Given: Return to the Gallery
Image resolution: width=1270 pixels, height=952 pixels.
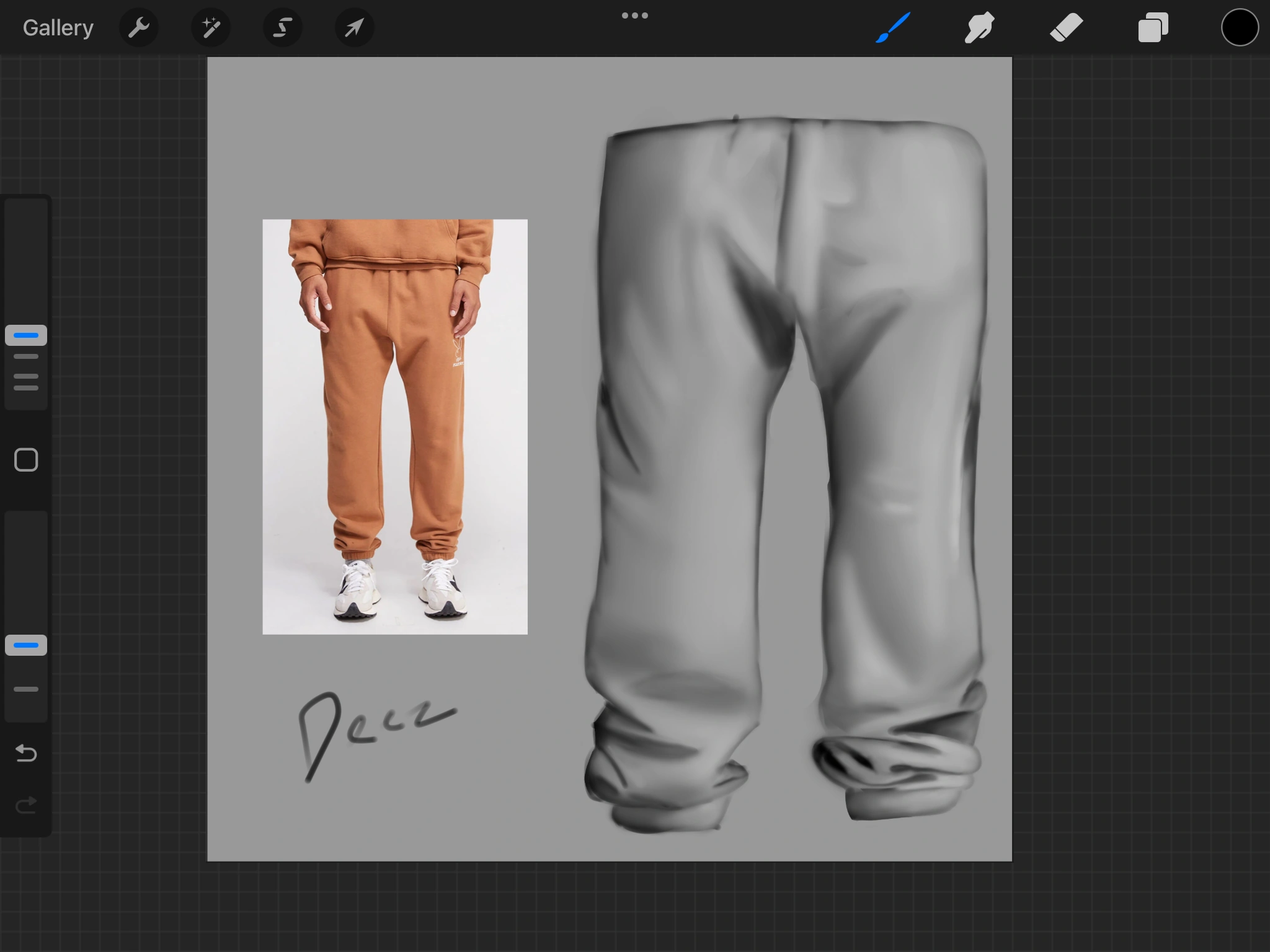Looking at the screenshot, I should coord(58,27).
